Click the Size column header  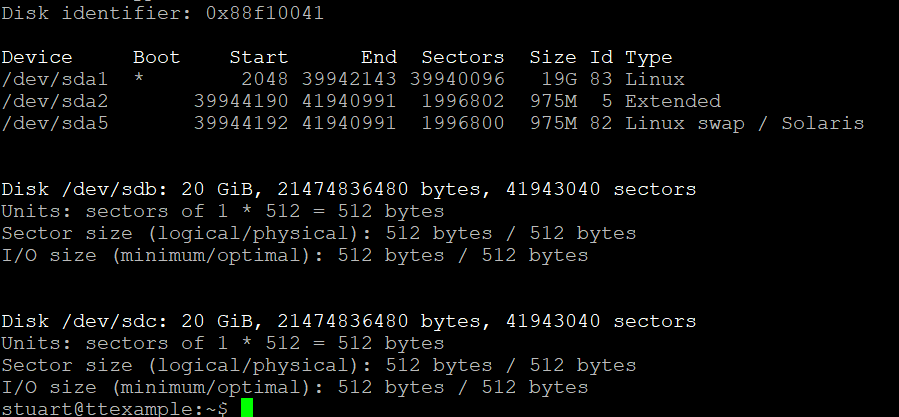tap(552, 57)
